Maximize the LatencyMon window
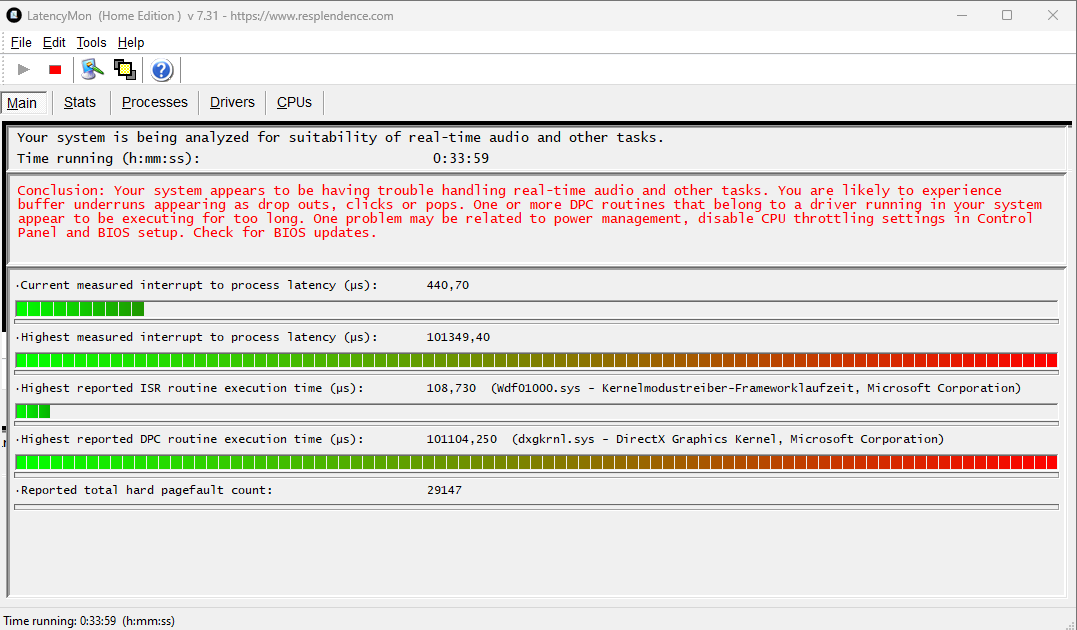The height and width of the screenshot is (630, 1077). pyautogui.click(x=1007, y=15)
